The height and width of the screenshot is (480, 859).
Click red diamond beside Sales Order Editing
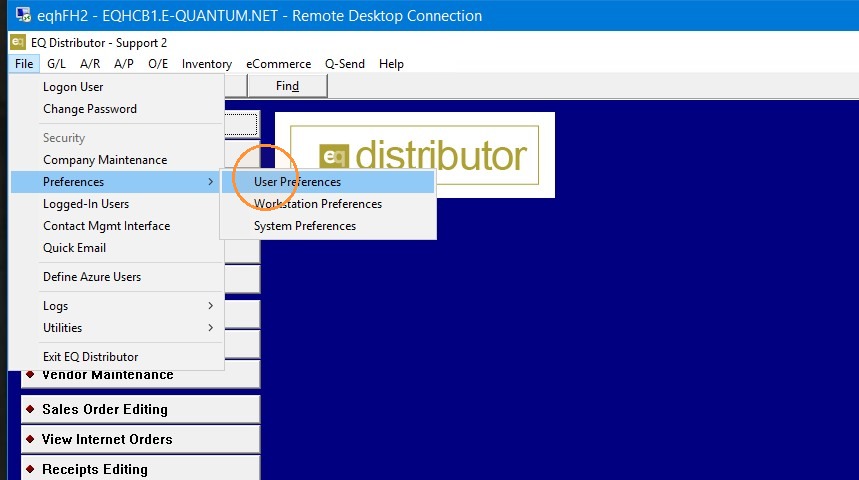[30, 409]
